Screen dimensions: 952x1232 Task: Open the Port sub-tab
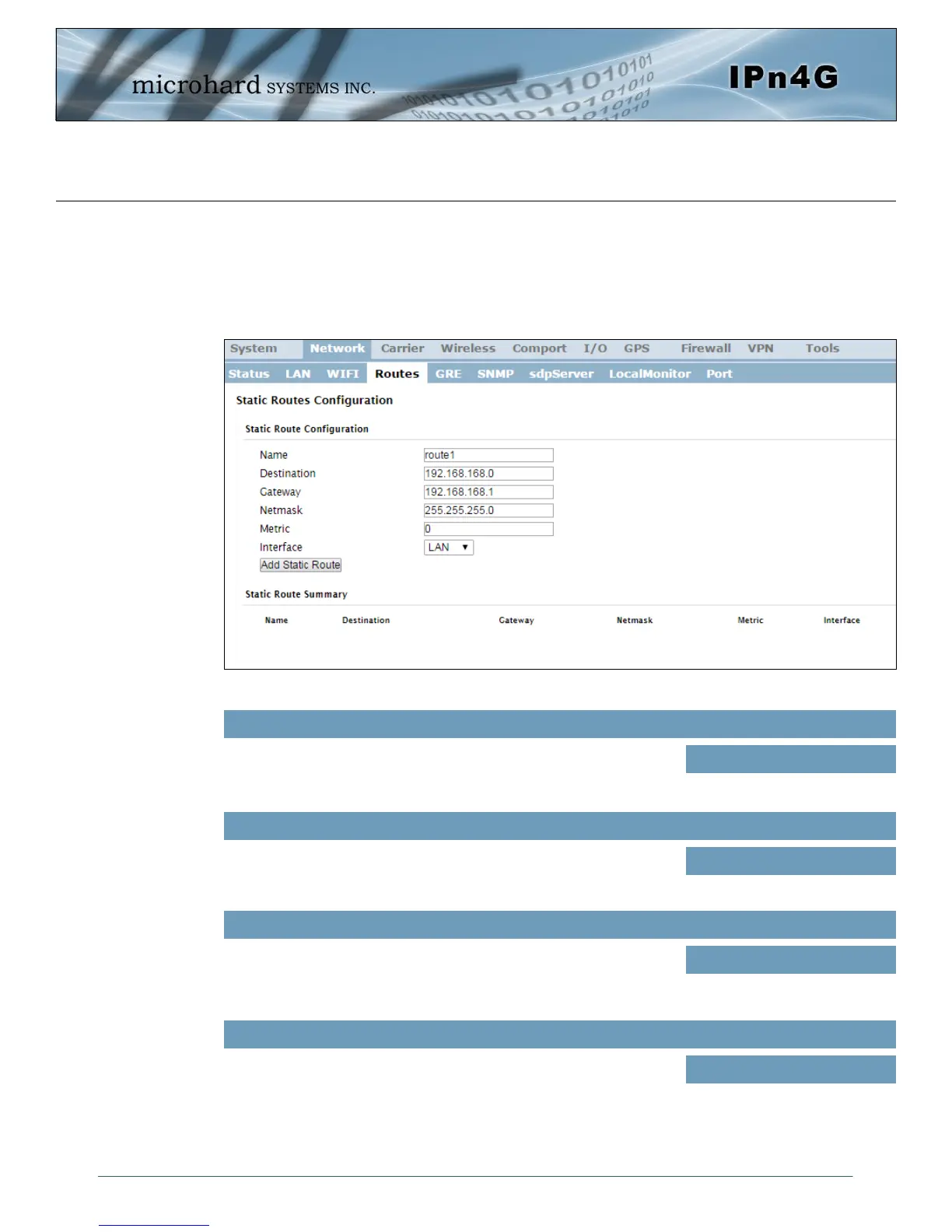(719, 374)
